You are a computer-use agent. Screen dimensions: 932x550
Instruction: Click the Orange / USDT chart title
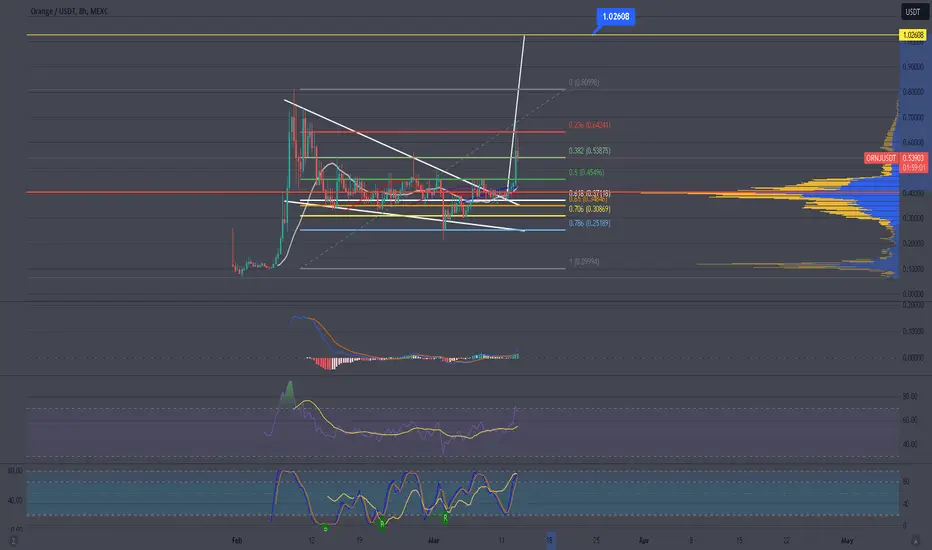pos(69,11)
